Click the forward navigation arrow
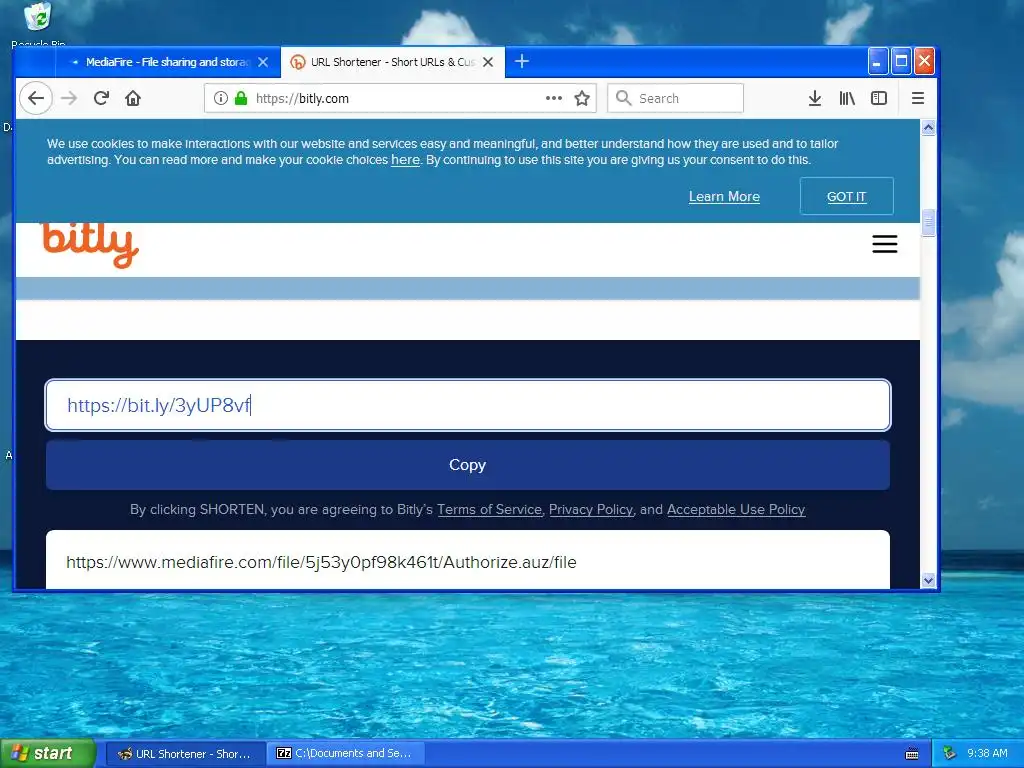The image size is (1024, 768). 69,98
